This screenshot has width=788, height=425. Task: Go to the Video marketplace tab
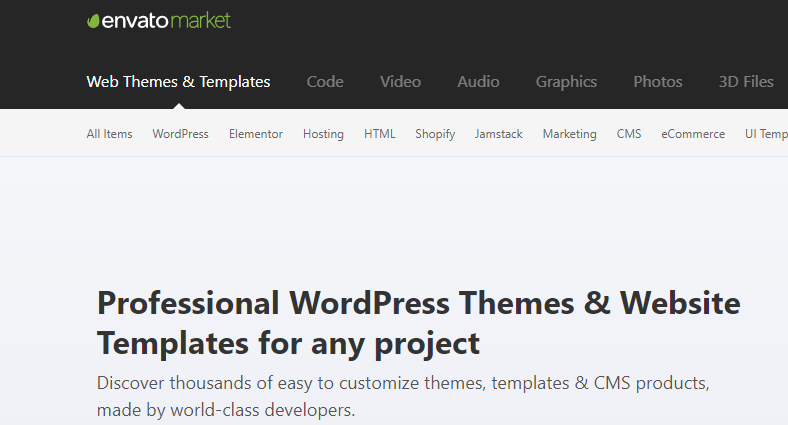(401, 82)
